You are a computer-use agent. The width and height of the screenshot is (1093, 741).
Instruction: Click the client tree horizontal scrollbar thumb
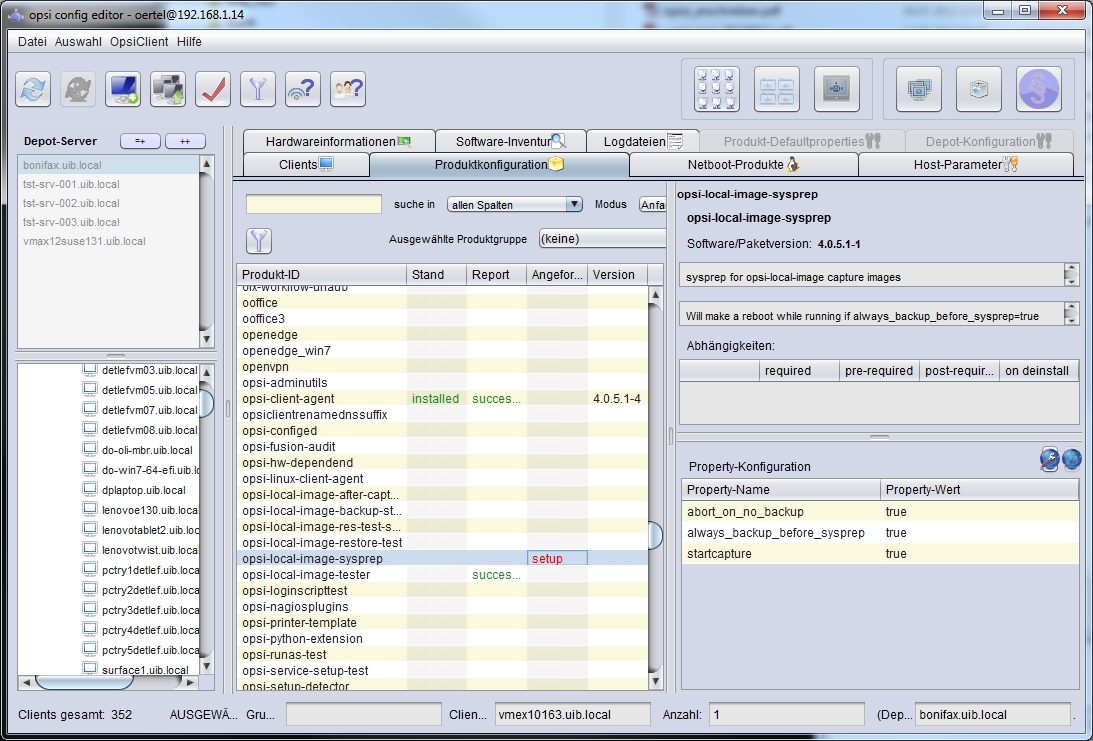[84, 682]
